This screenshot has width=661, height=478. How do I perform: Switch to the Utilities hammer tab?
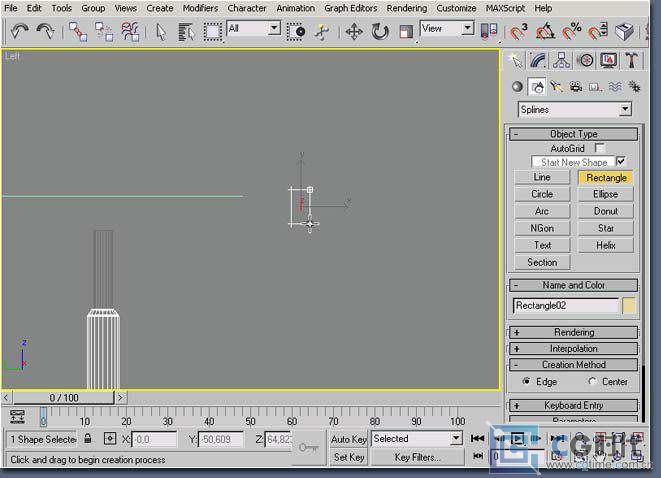[631, 61]
